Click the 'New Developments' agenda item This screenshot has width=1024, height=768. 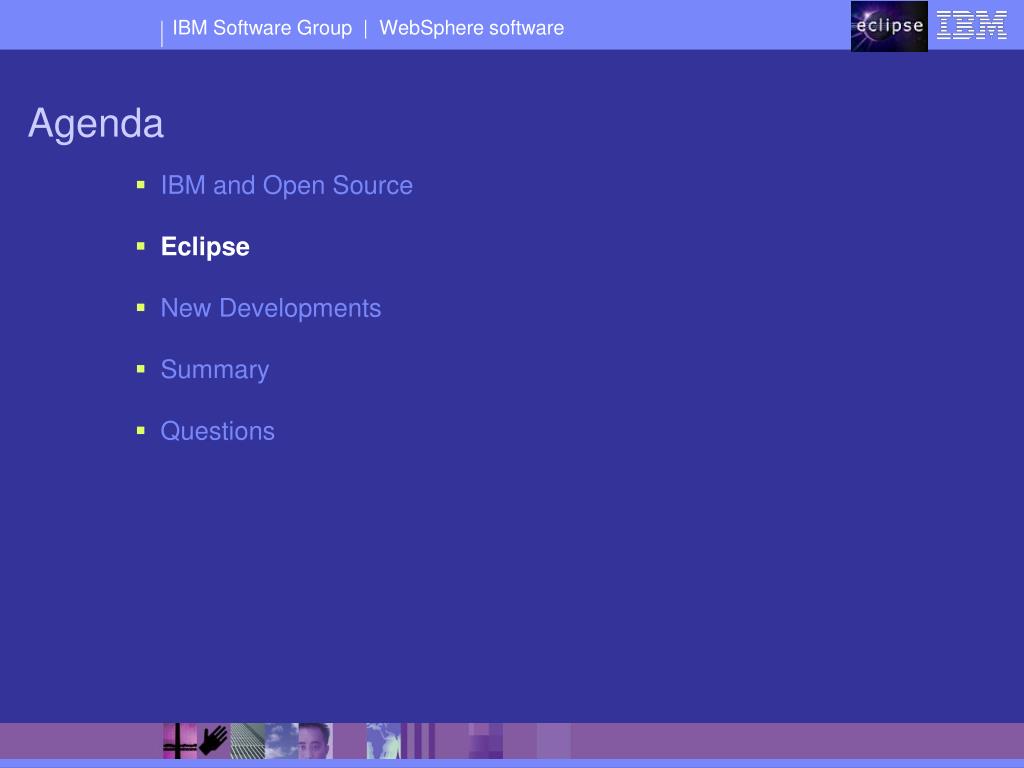[271, 308]
